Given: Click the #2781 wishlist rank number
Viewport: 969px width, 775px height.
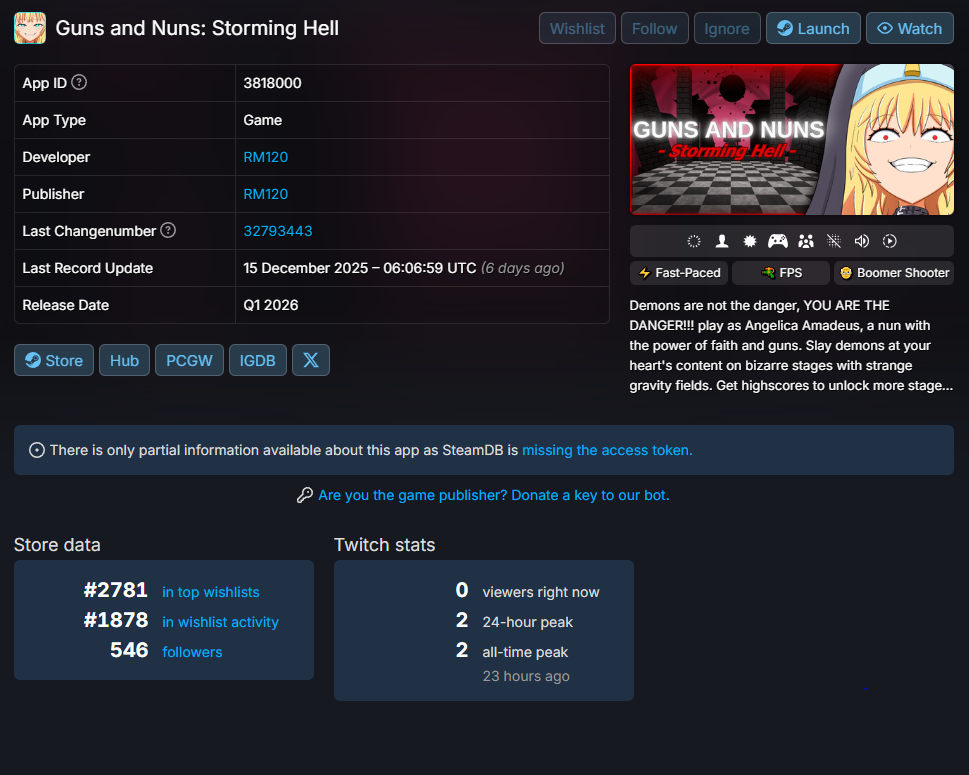Looking at the screenshot, I should (x=116, y=590).
